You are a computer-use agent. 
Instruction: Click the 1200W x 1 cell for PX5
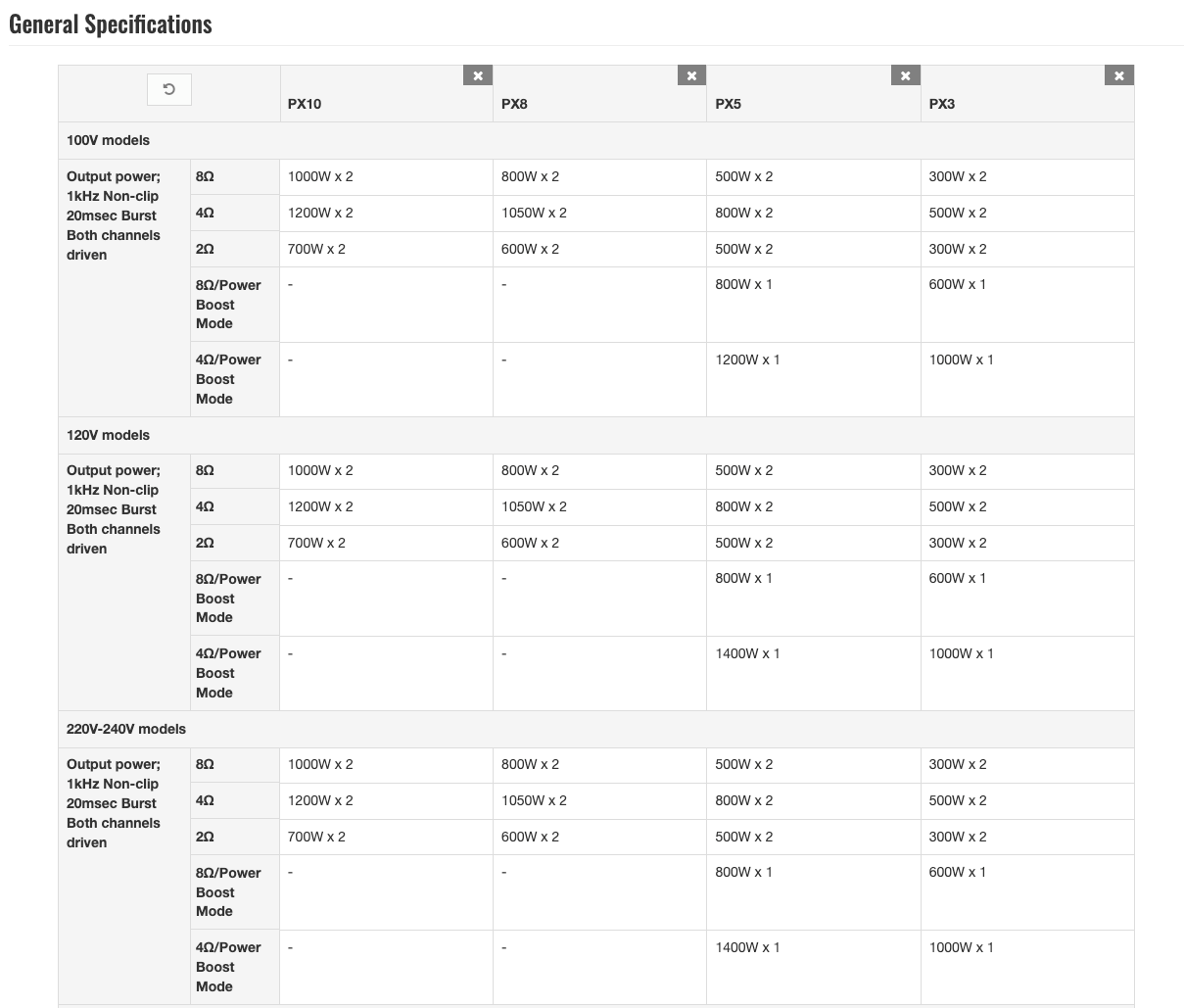[747, 360]
